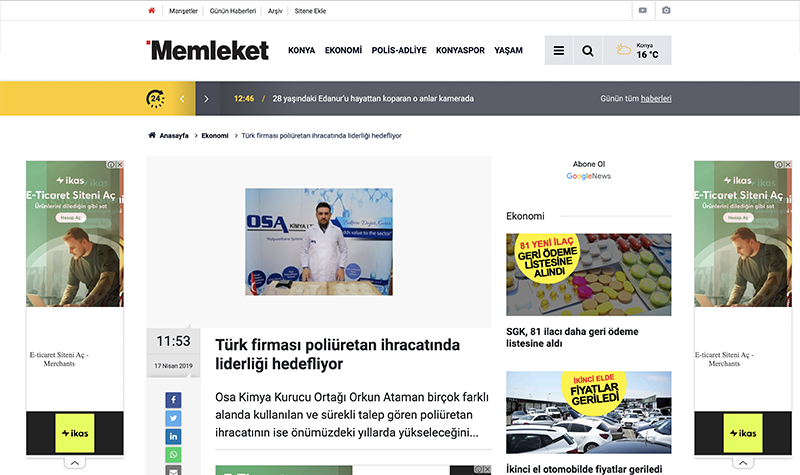This screenshot has width=800, height=475.
Task: Open the OSA Kimya article photo
Action: click(319, 242)
